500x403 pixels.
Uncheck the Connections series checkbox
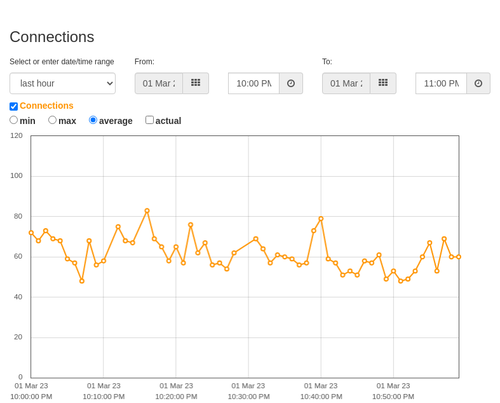[x=14, y=106]
